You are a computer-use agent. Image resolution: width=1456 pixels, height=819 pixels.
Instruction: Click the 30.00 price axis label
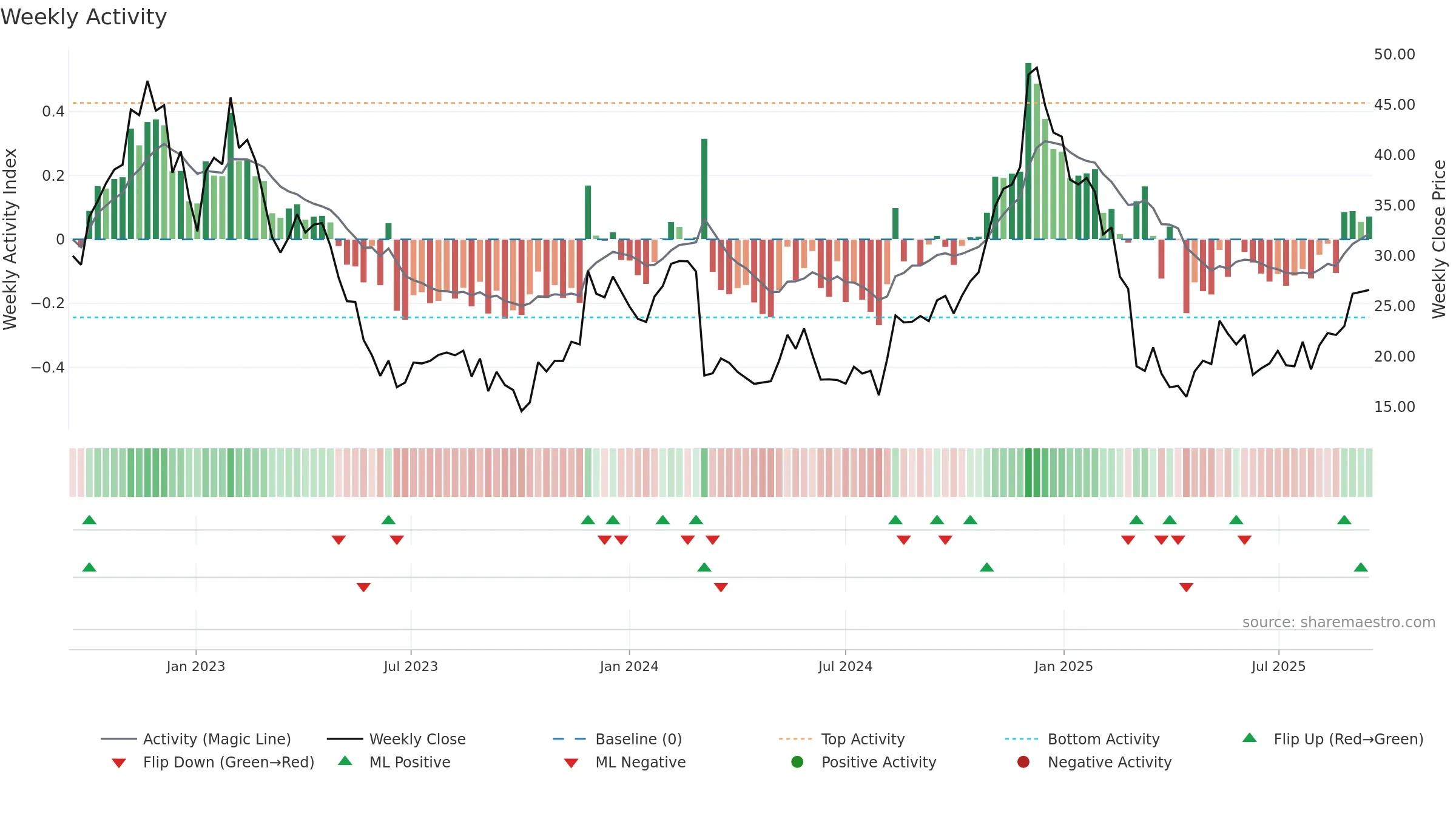(x=1394, y=256)
